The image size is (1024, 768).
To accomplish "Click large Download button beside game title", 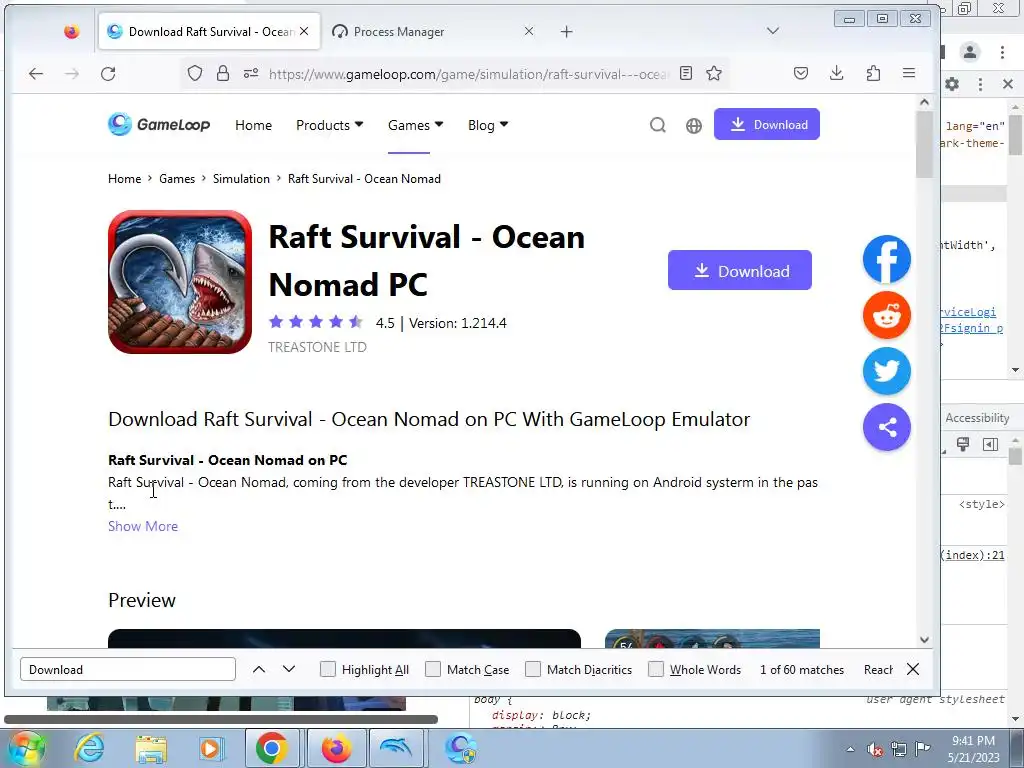I will [740, 270].
